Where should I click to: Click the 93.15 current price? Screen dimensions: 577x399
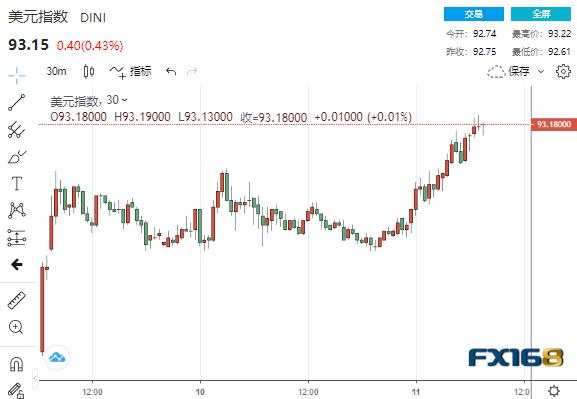(28, 45)
